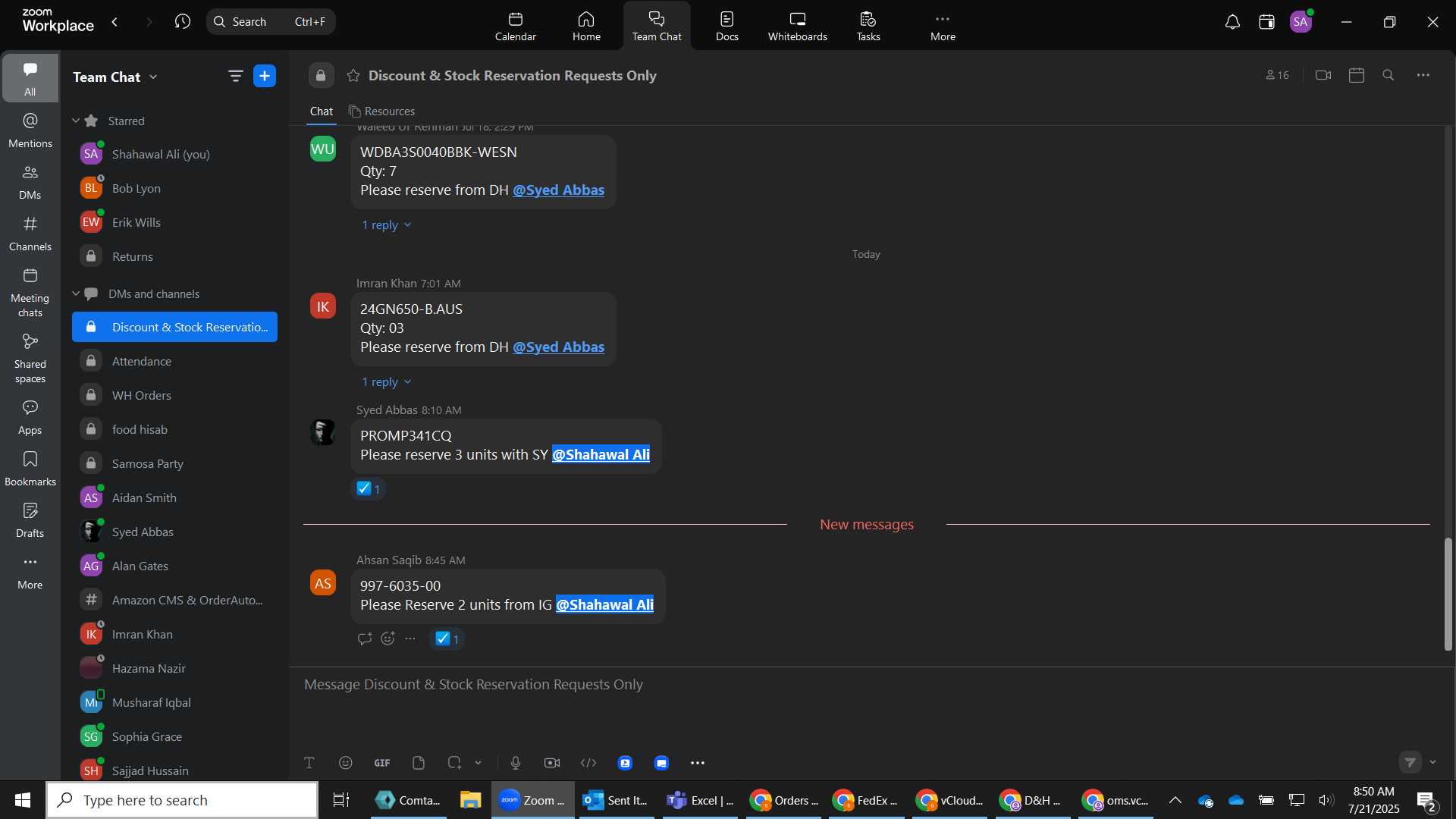
Task: Collapse the Starred section
Action: [76, 121]
